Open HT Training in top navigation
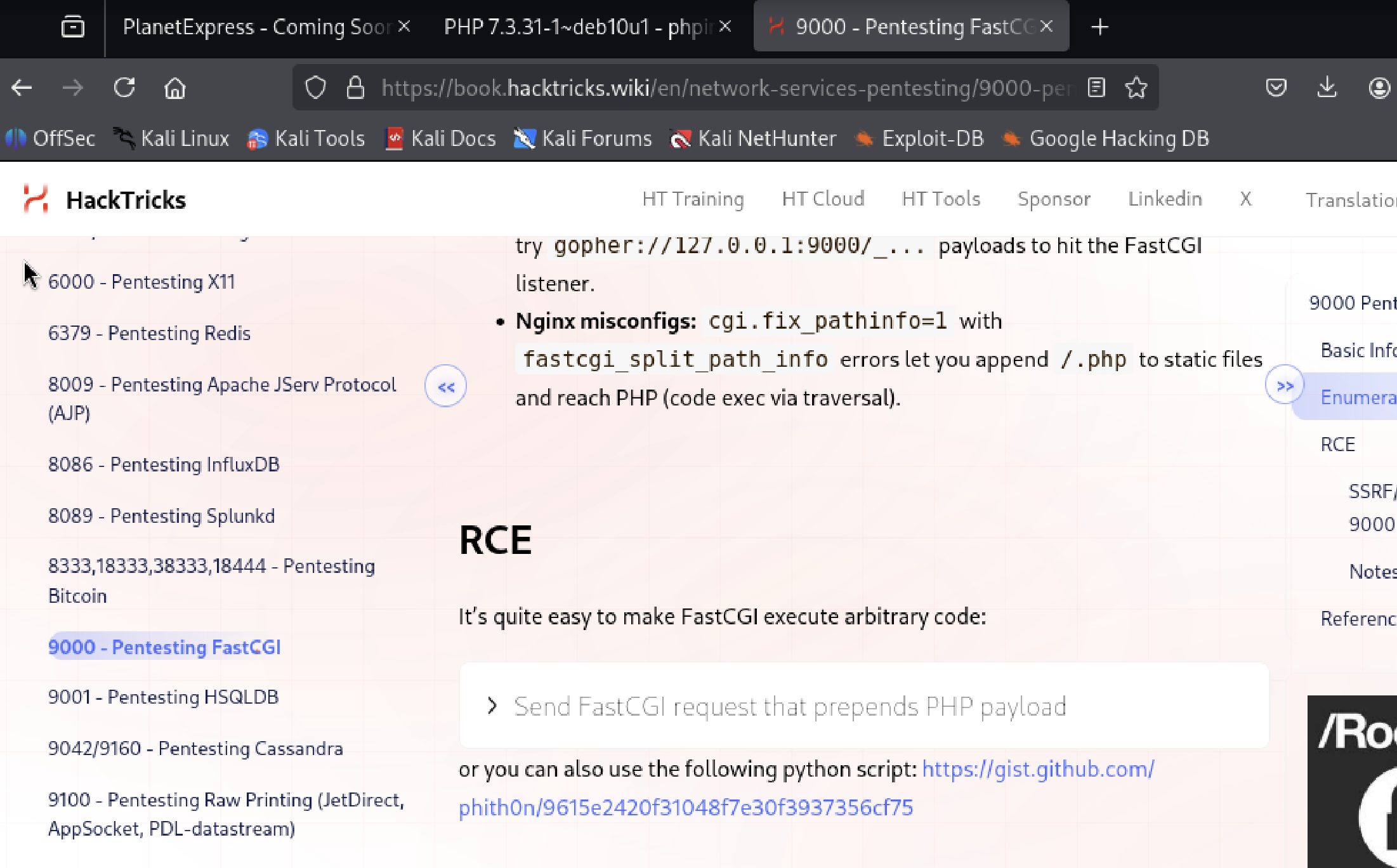 click(x=693, y=199)
